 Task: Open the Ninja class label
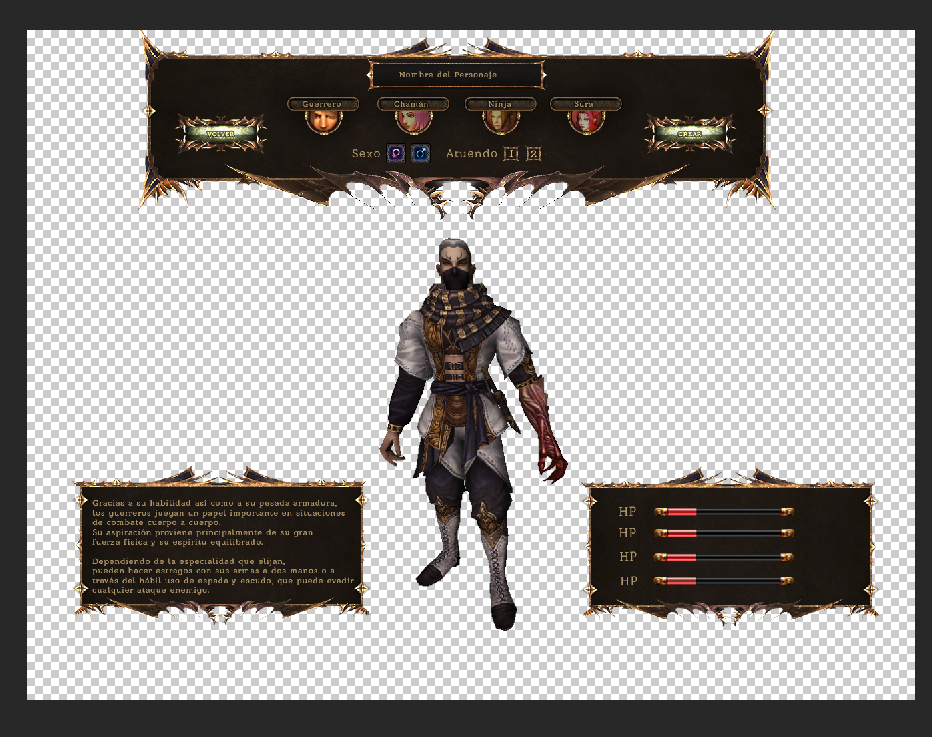(x=500, y=104)
